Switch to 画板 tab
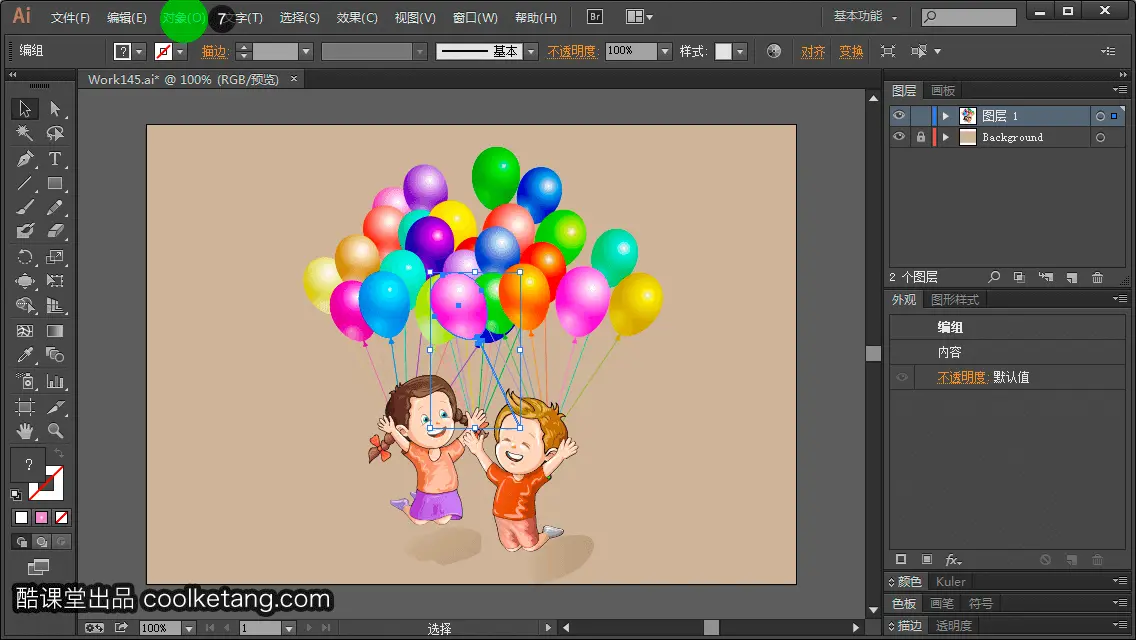 pos(943,91)
